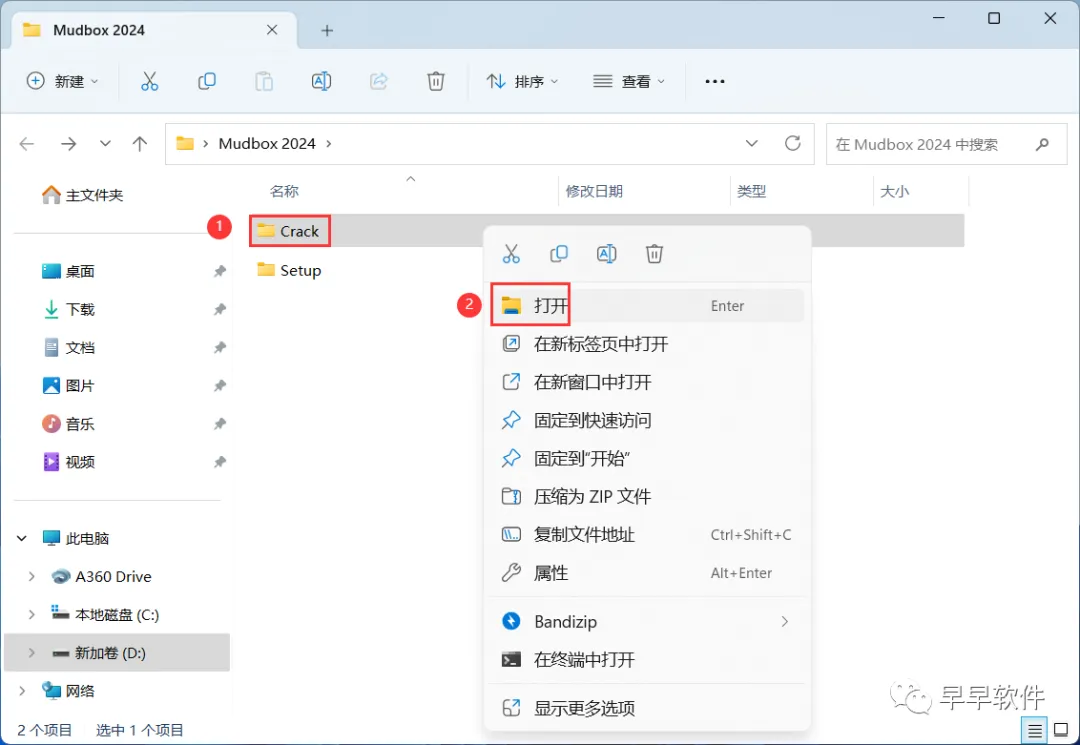Expand the address bar history dropdown
Viewport: 1080px width, 745px height.
coord(751,143)
